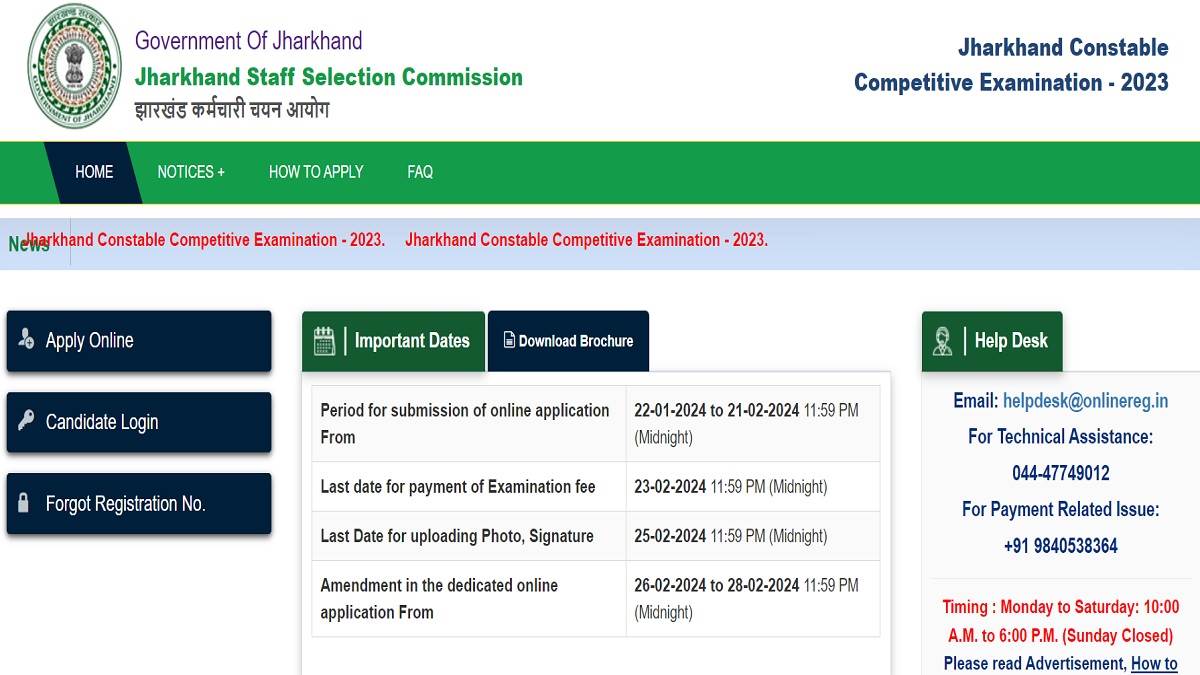Open the HOME menu item
1200x675 pixels.
94,172
